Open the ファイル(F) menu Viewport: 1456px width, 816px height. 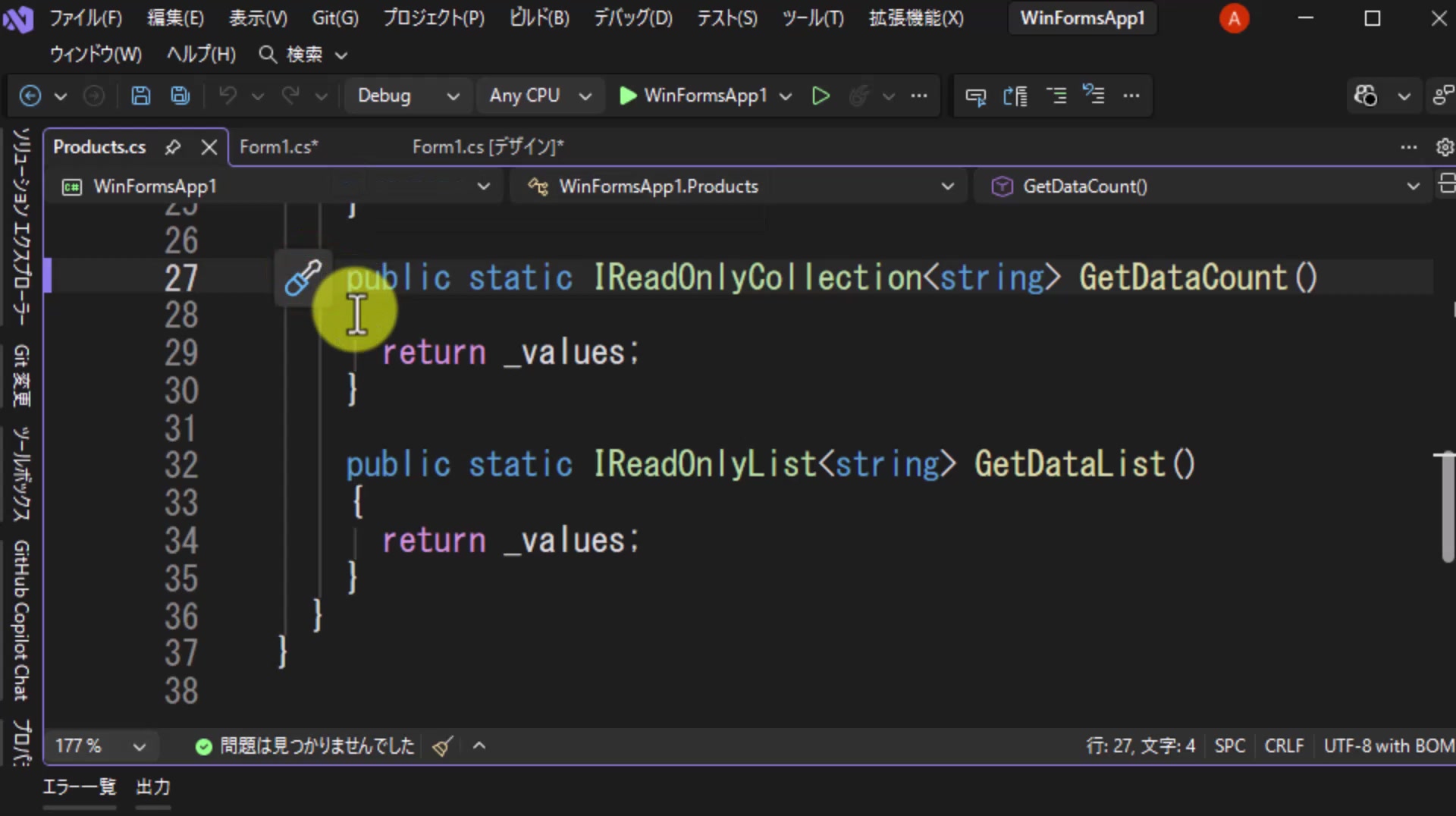(x=86, y=18)
